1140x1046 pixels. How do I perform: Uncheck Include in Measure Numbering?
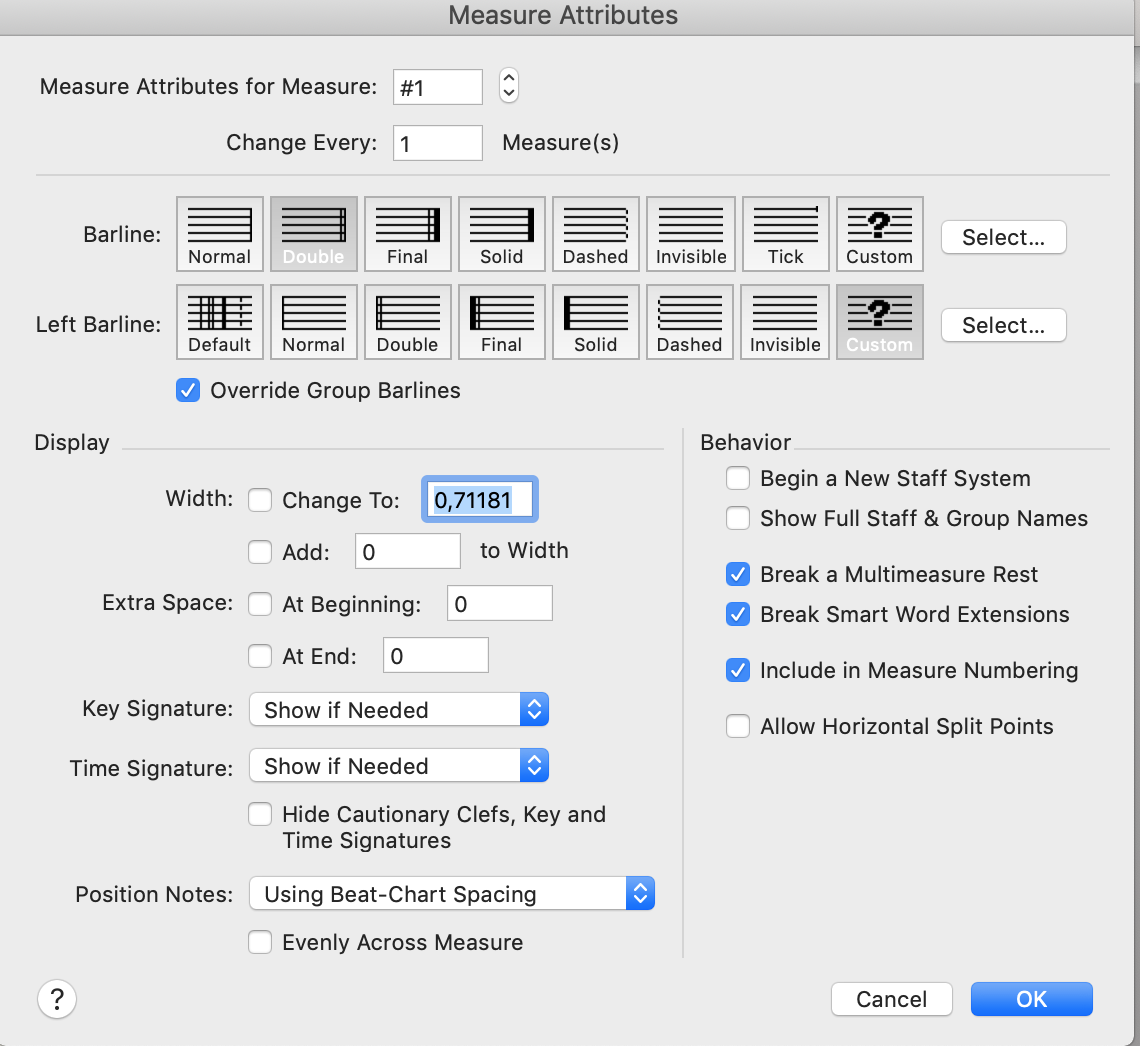click(x=738, y=670)
